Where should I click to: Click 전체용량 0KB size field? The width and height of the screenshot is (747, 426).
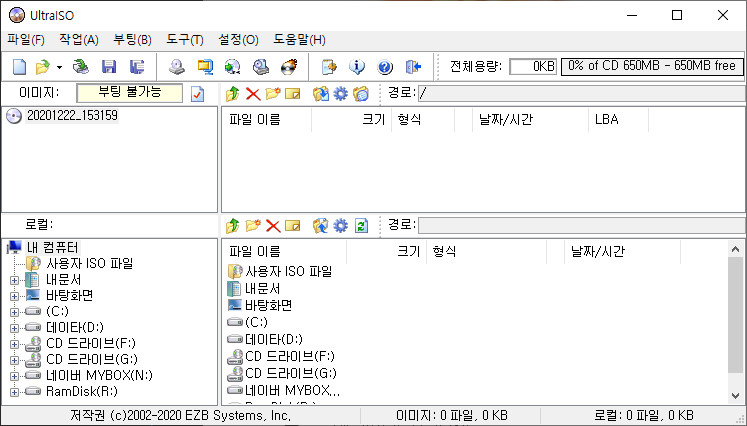pyautogui.click(x=533, y=67)
